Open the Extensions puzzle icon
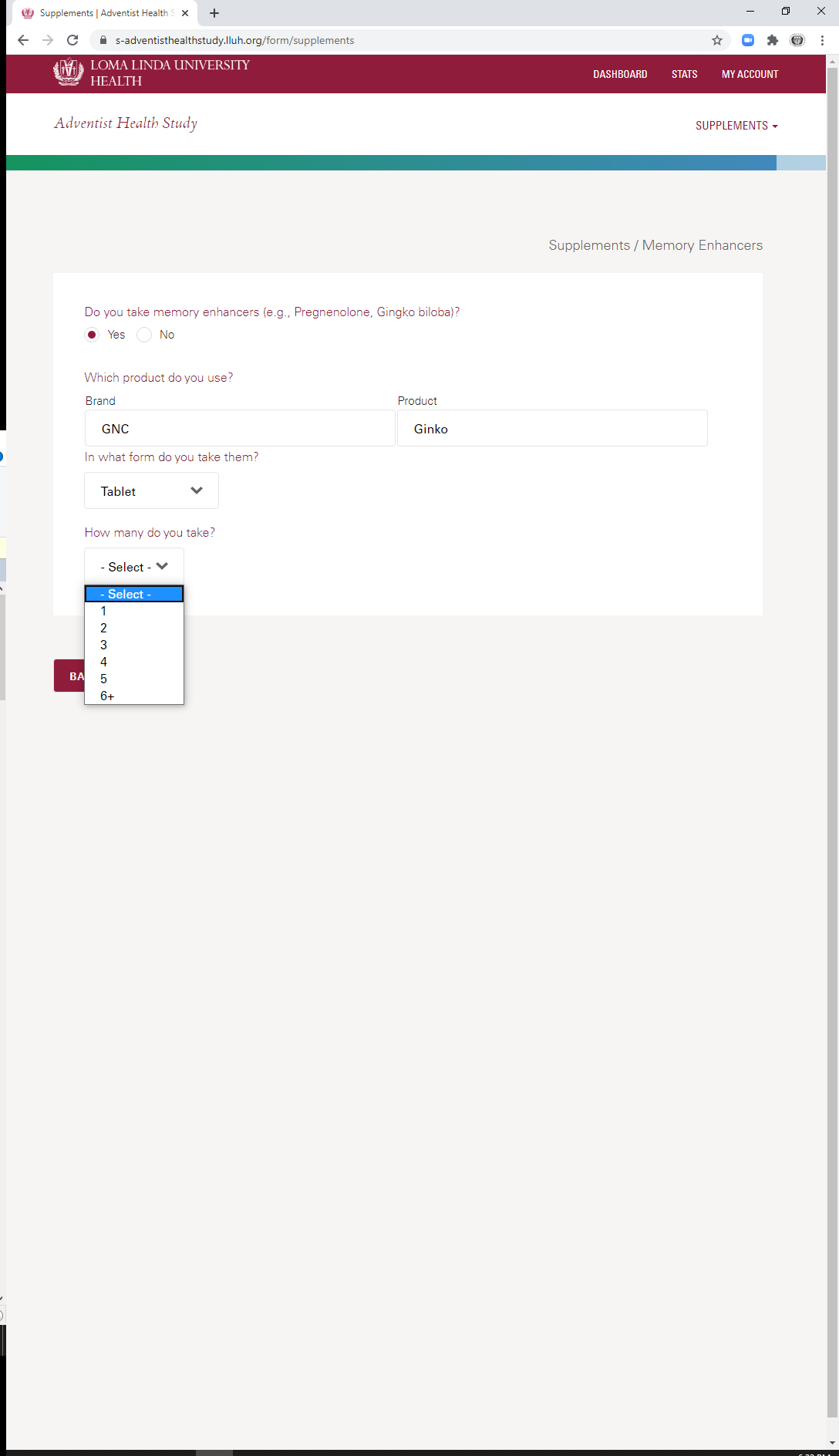 (x=773, y=40)
